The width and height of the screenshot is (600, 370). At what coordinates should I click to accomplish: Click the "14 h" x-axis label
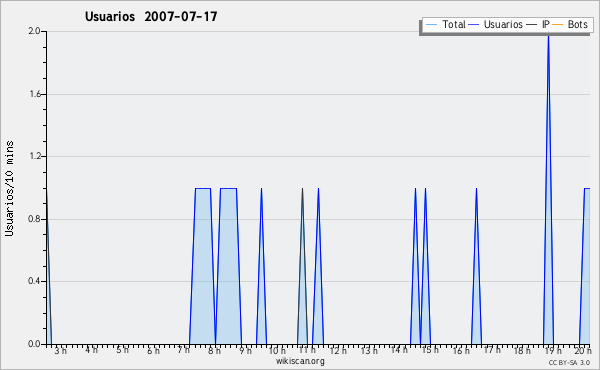[399, 350]
